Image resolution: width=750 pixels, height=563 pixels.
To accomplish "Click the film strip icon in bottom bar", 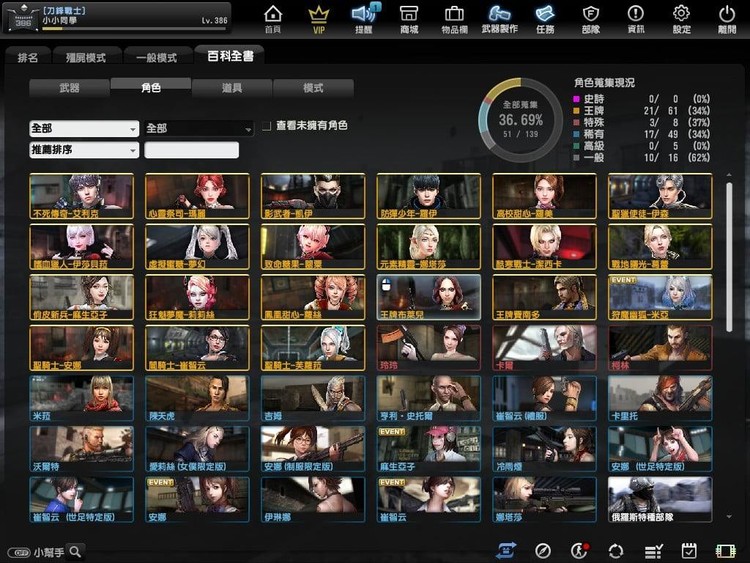I will coord(725,551).
